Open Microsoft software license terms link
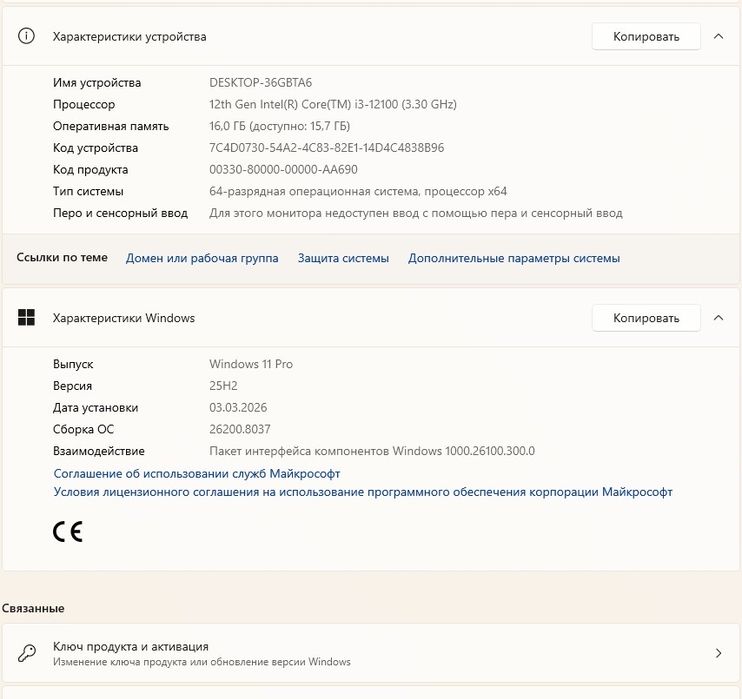Image resolution: width=742 pixels, height=699 pixels. 363,492
